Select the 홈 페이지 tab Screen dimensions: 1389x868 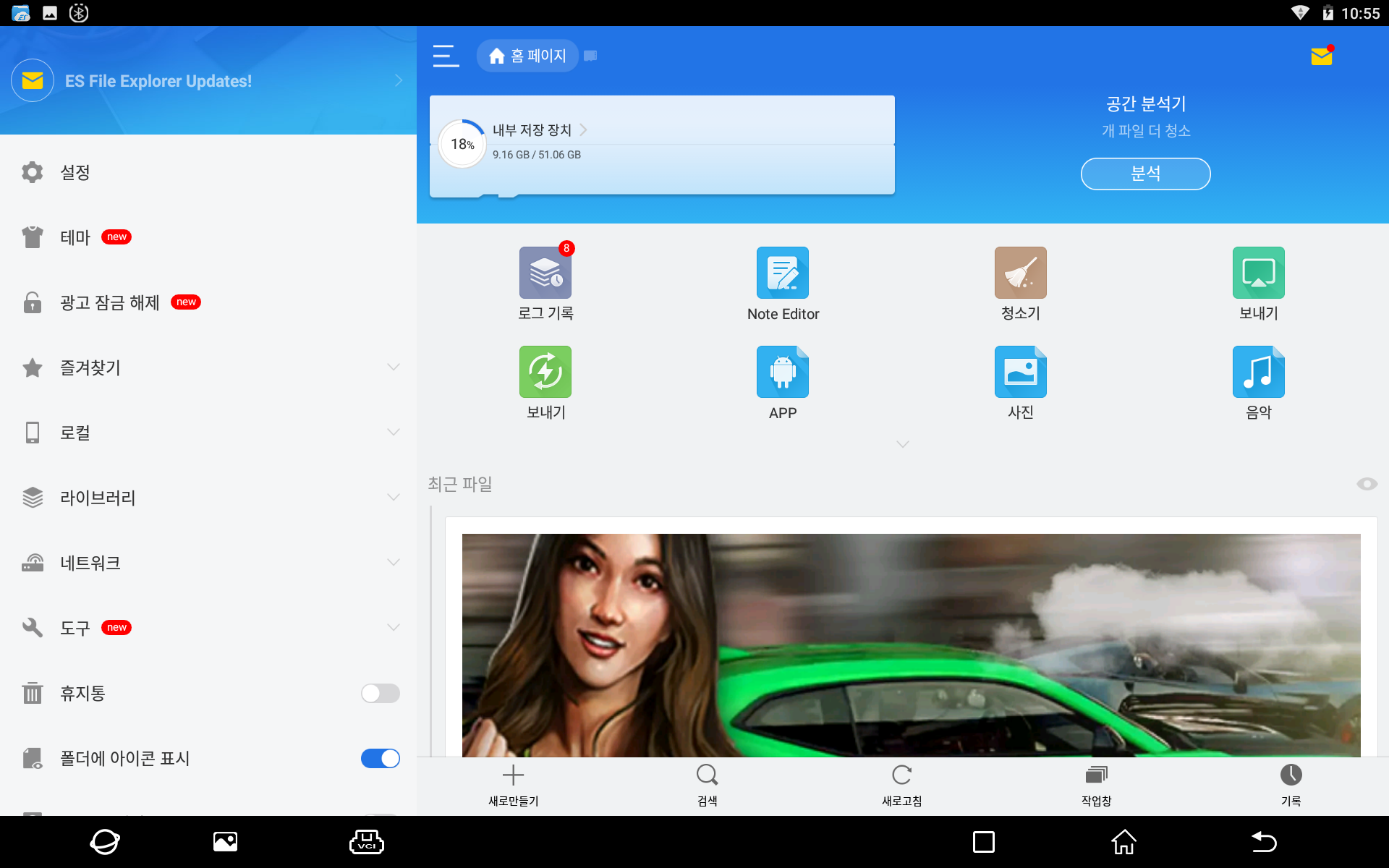click(x=527, y=56)
